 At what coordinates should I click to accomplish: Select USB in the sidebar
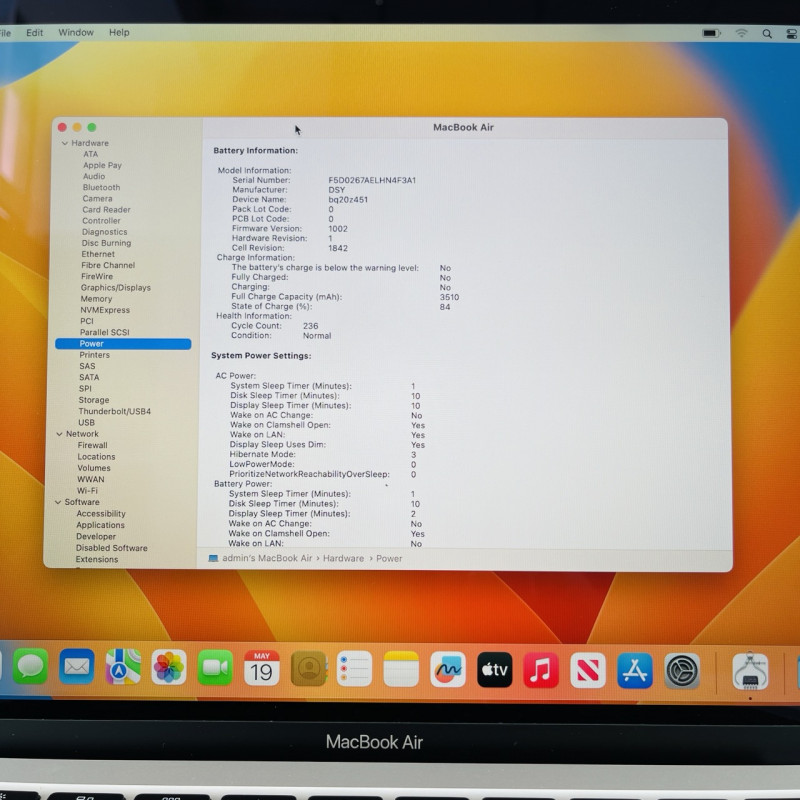click(x=86, y=422)
